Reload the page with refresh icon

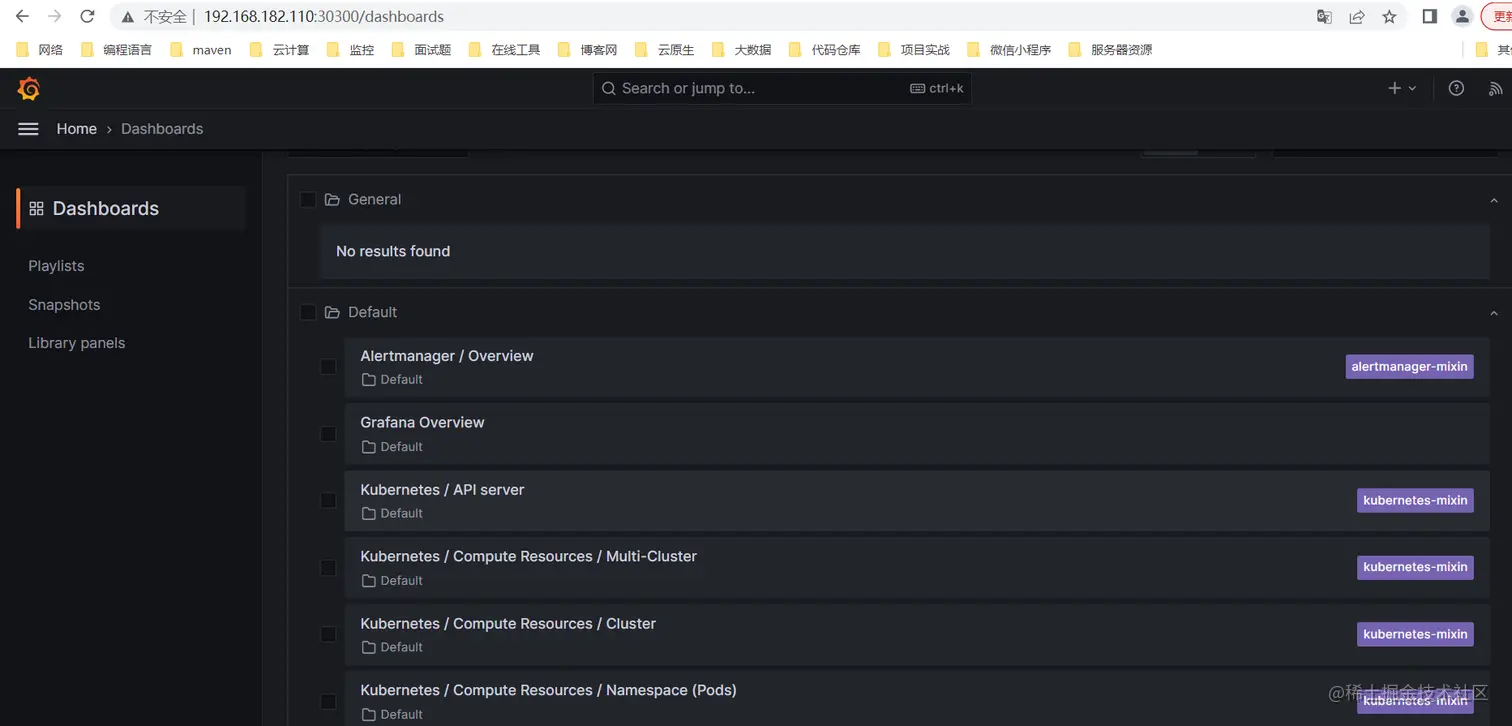pos(88,16)
